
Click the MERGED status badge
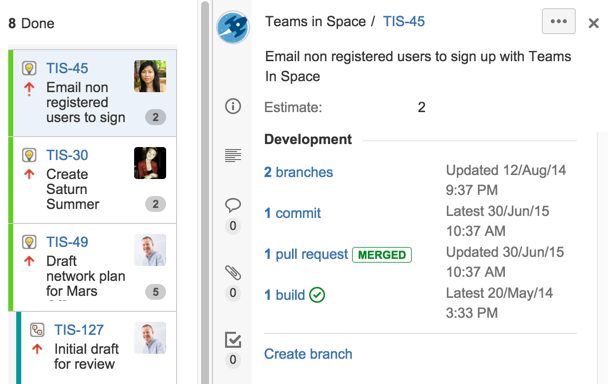point(382,255)
